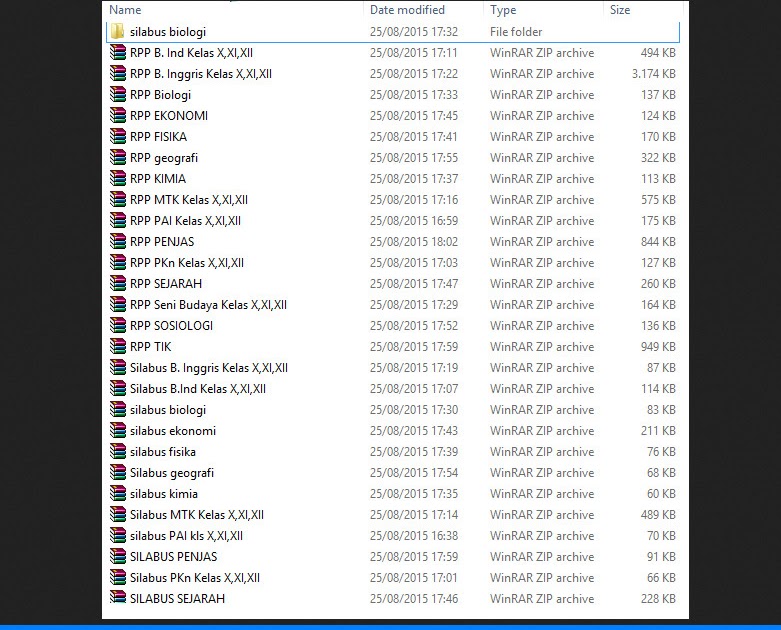Screen dimensions: 781x630
Task: Click archive icon of RPP PAI Kelas X,XI,XII
Action: (x=118, y=220)
